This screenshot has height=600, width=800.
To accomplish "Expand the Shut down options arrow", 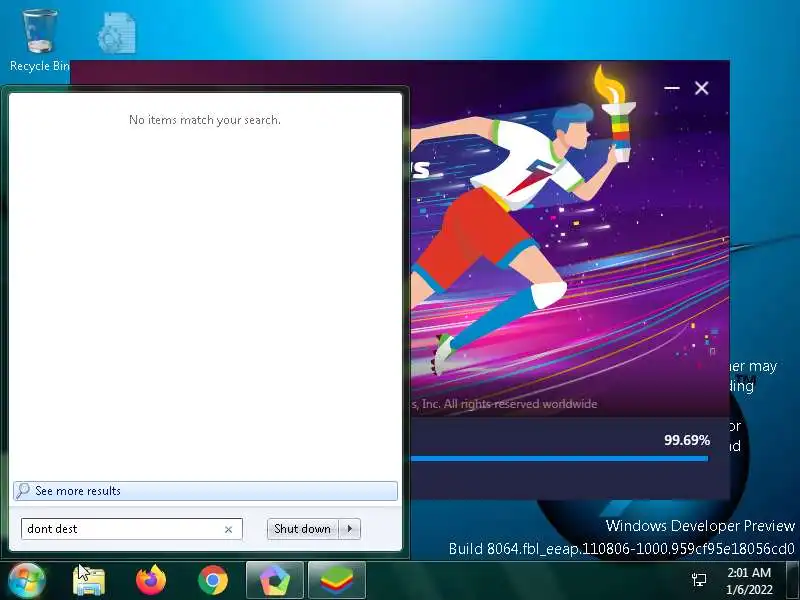I will pos(350,529).
